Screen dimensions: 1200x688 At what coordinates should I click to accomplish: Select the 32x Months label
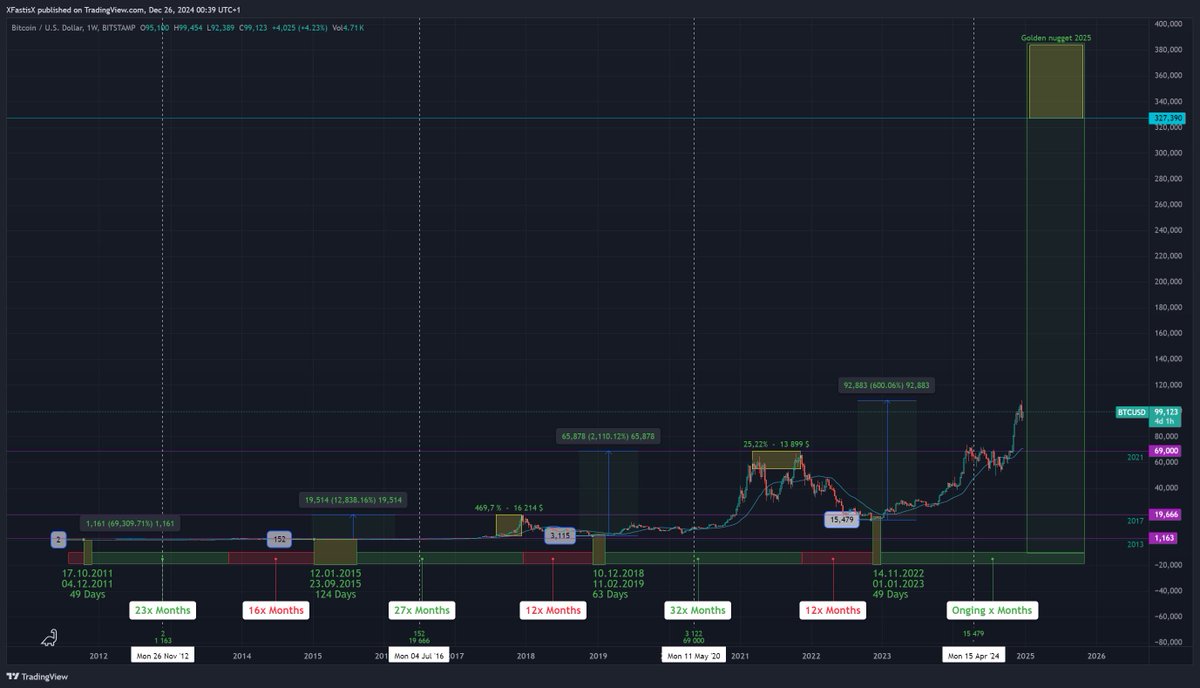tap(697, 610)
